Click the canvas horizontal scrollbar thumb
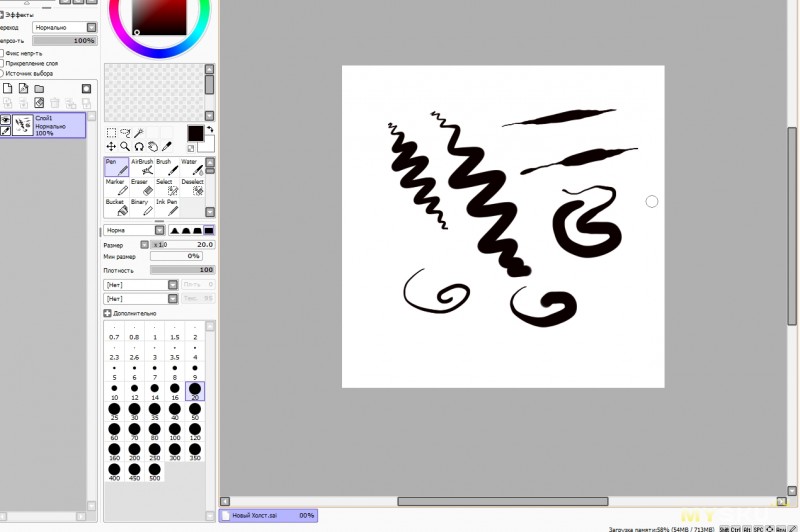This screenshot has width=800, height=532. (x=503, y=501)
